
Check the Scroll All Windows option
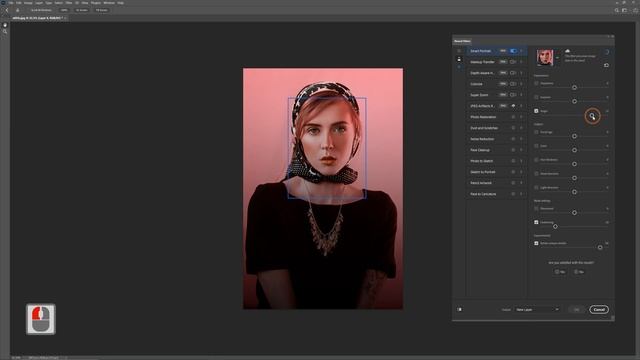[x=41, y=10]
